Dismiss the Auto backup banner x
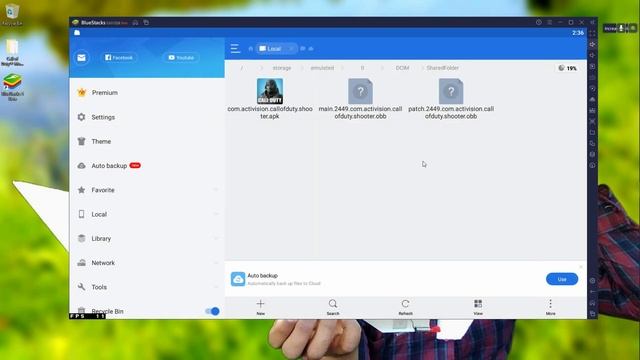Image resolution: width=640 pixels, height=360 pixels. click(x=581, y=267)
